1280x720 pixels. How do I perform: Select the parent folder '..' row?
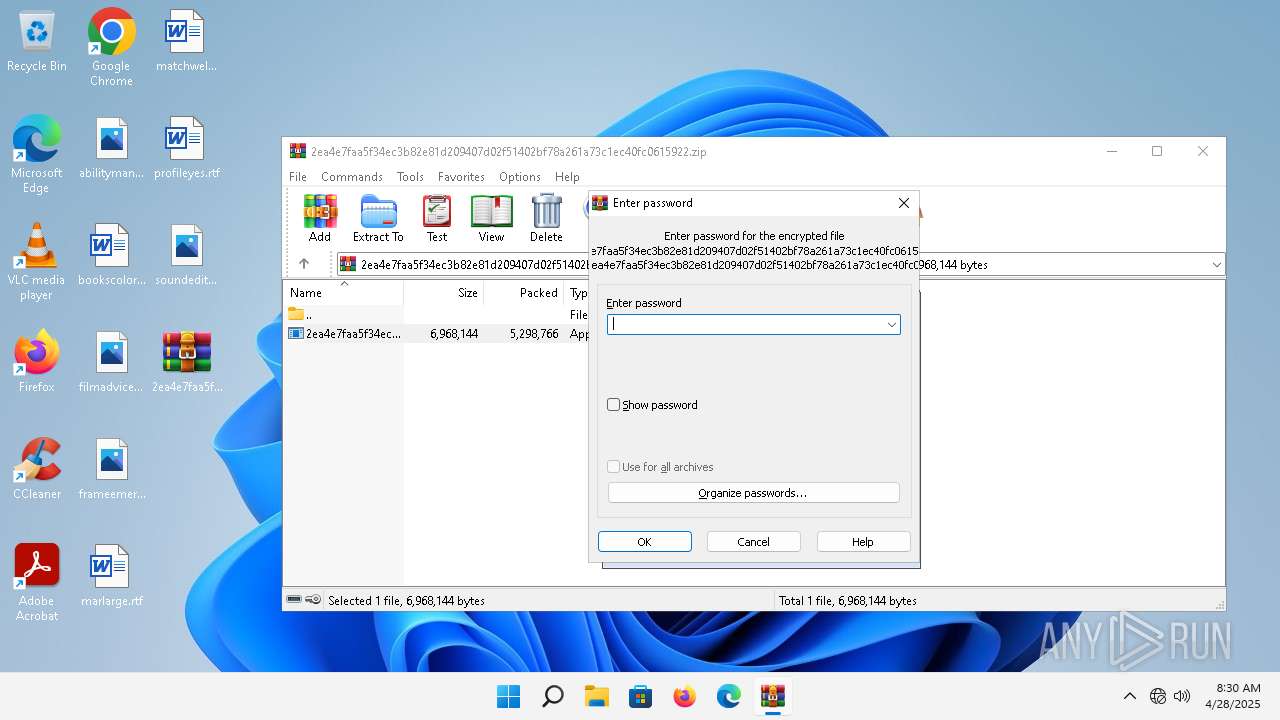click(x=437, y=315)
